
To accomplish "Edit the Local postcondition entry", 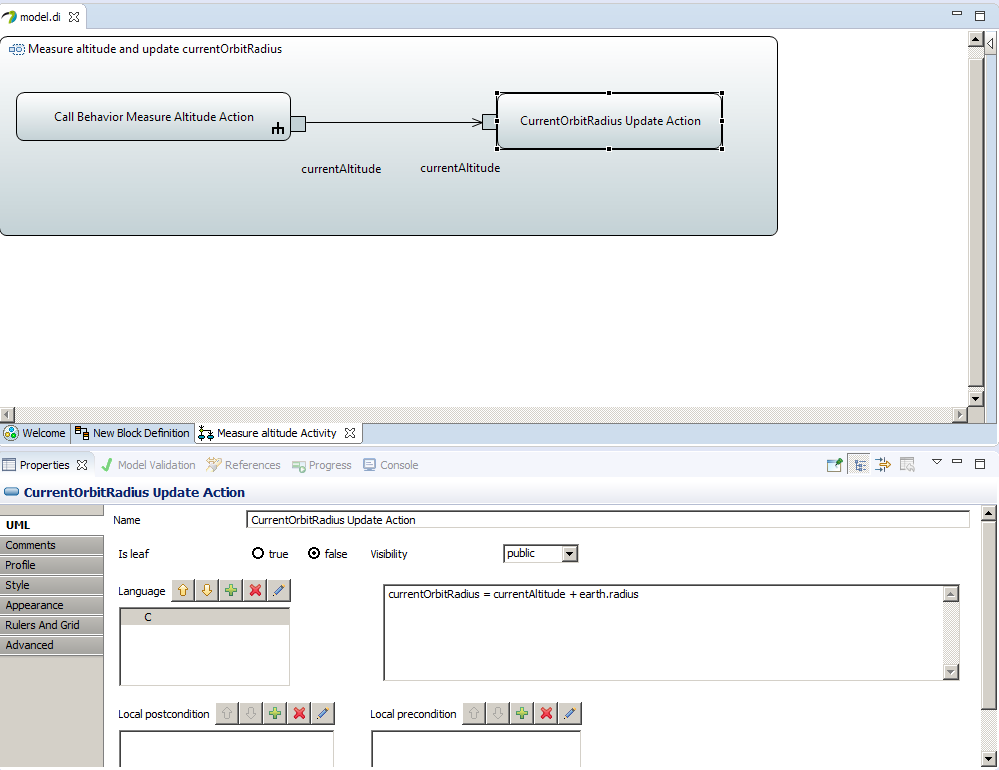I will click(323, 713).
